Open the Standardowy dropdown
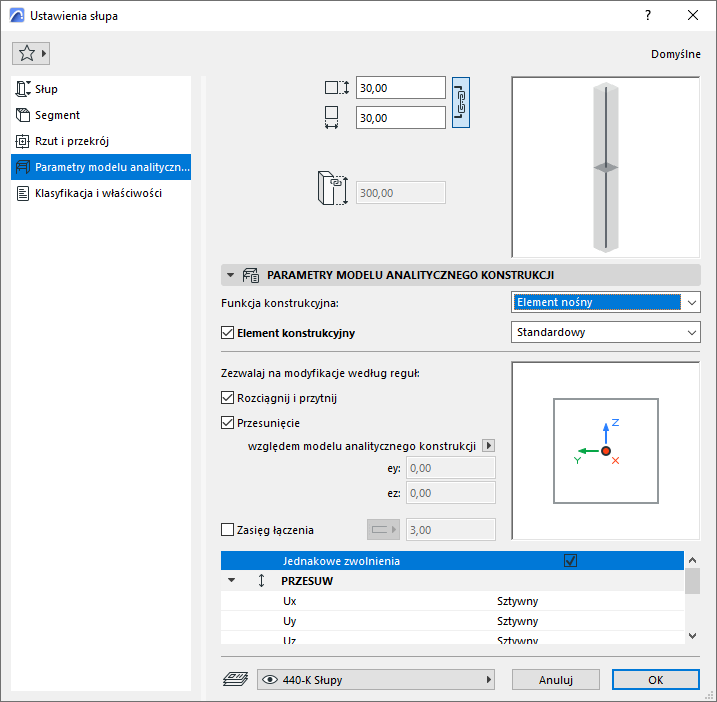The height and width of the screenshot is (702, 717). 605,332
